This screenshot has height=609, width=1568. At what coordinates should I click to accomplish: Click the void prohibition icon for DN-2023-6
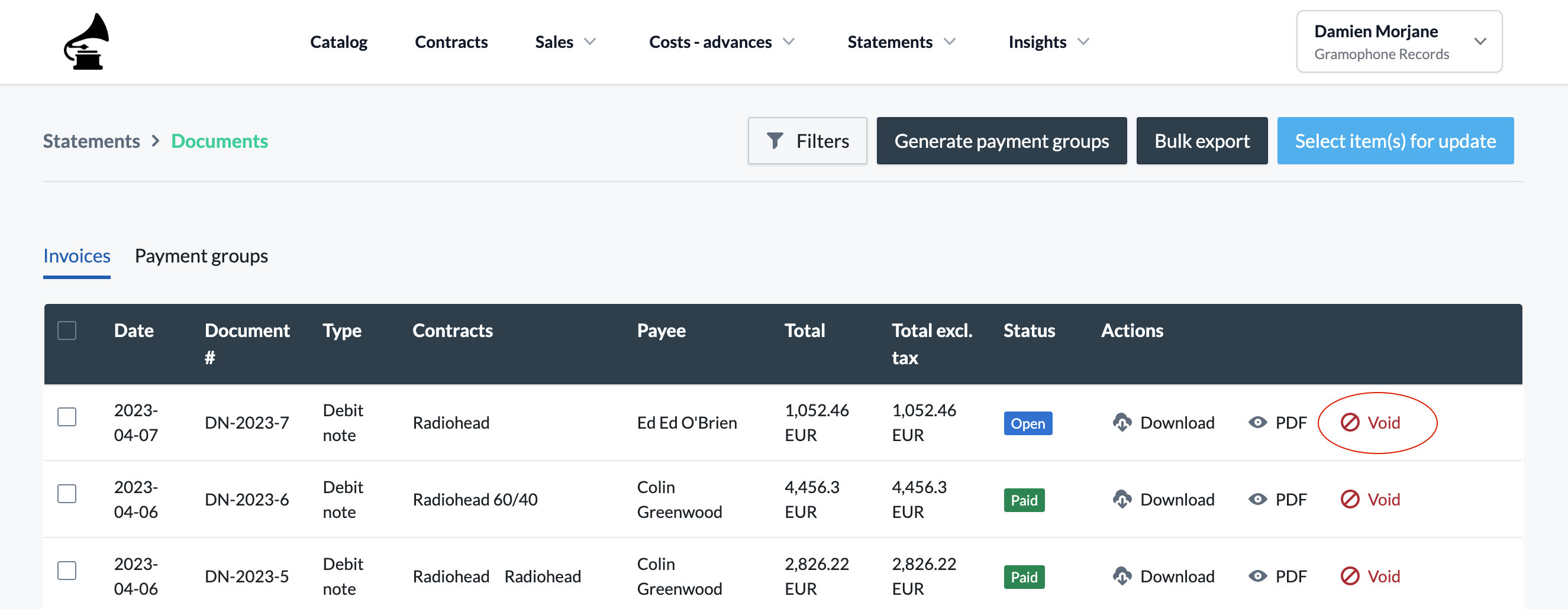point(1350,500)
